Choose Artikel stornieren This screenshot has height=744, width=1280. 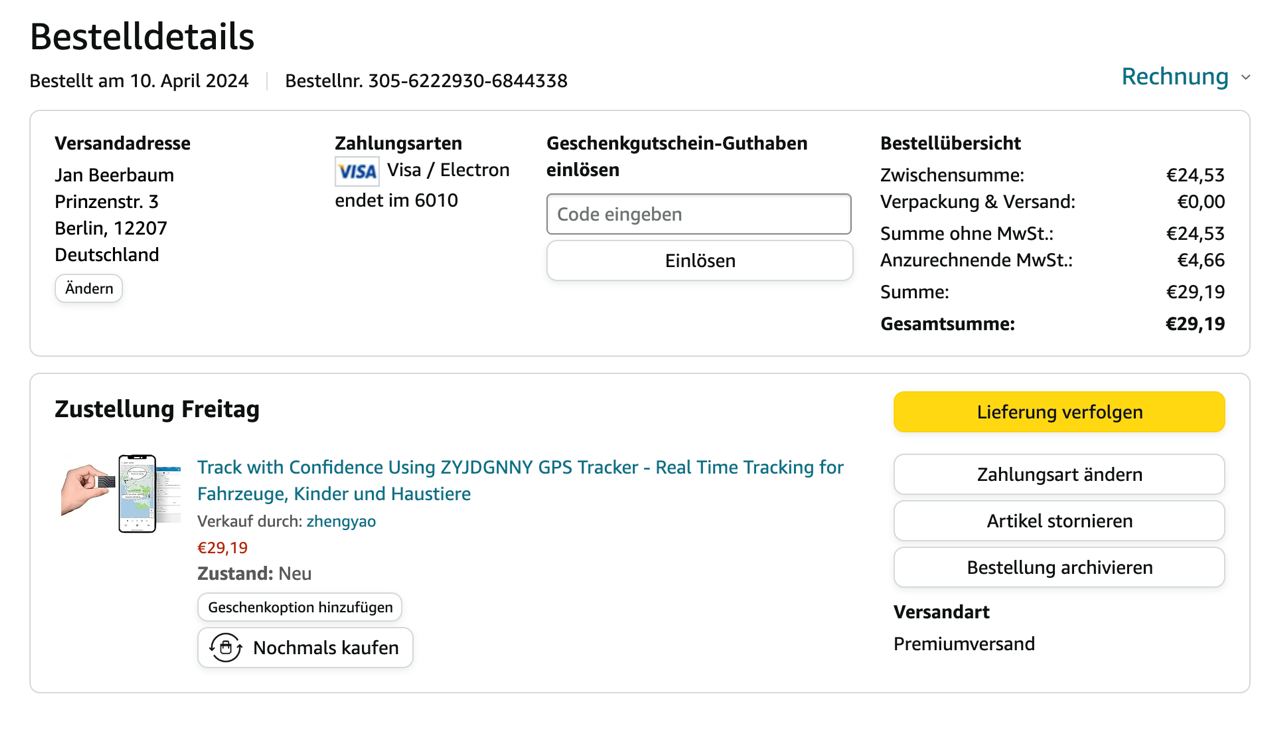1059,521
